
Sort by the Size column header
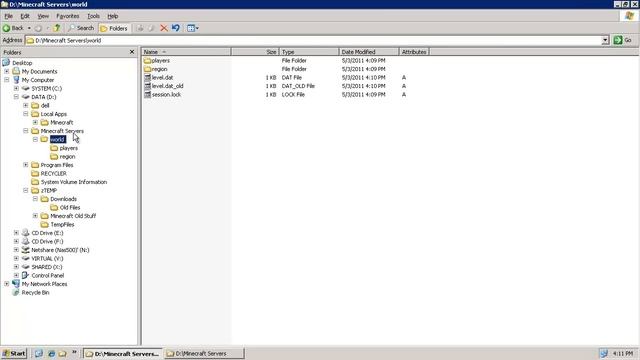click(x=255, y=52)
